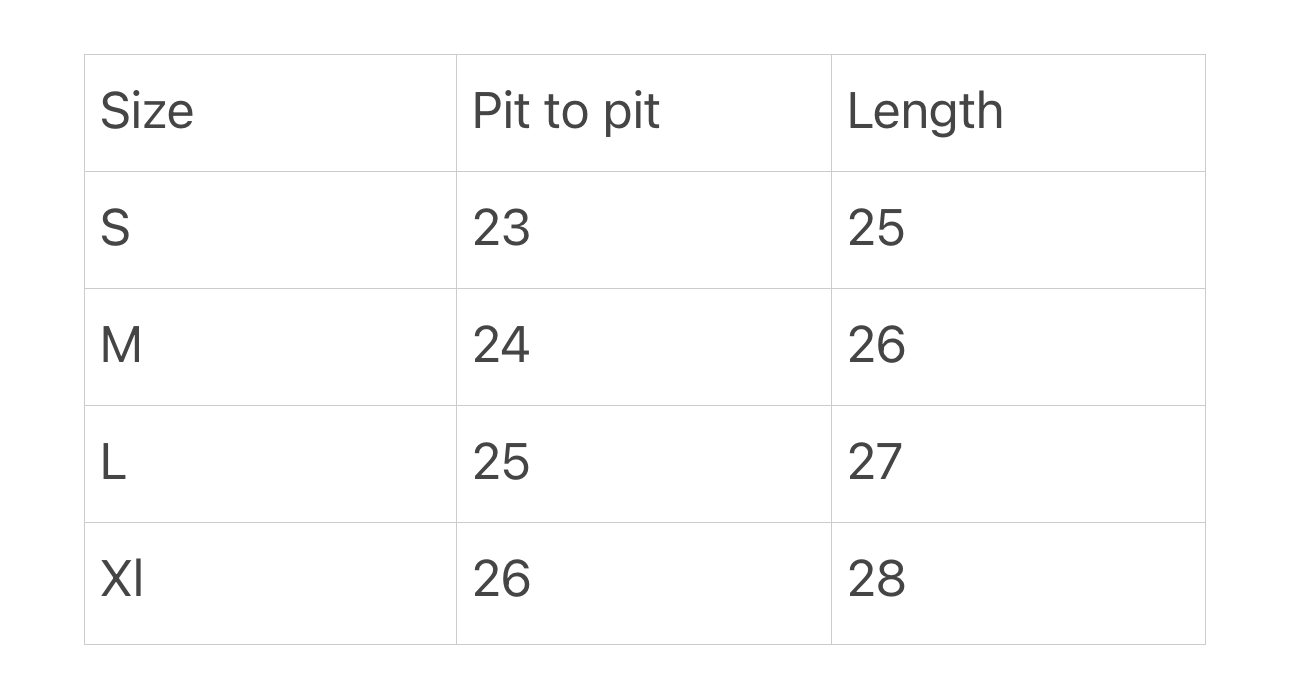1290x693 pixels.
Task: Click the length value for size M
Action: (876, 345)
